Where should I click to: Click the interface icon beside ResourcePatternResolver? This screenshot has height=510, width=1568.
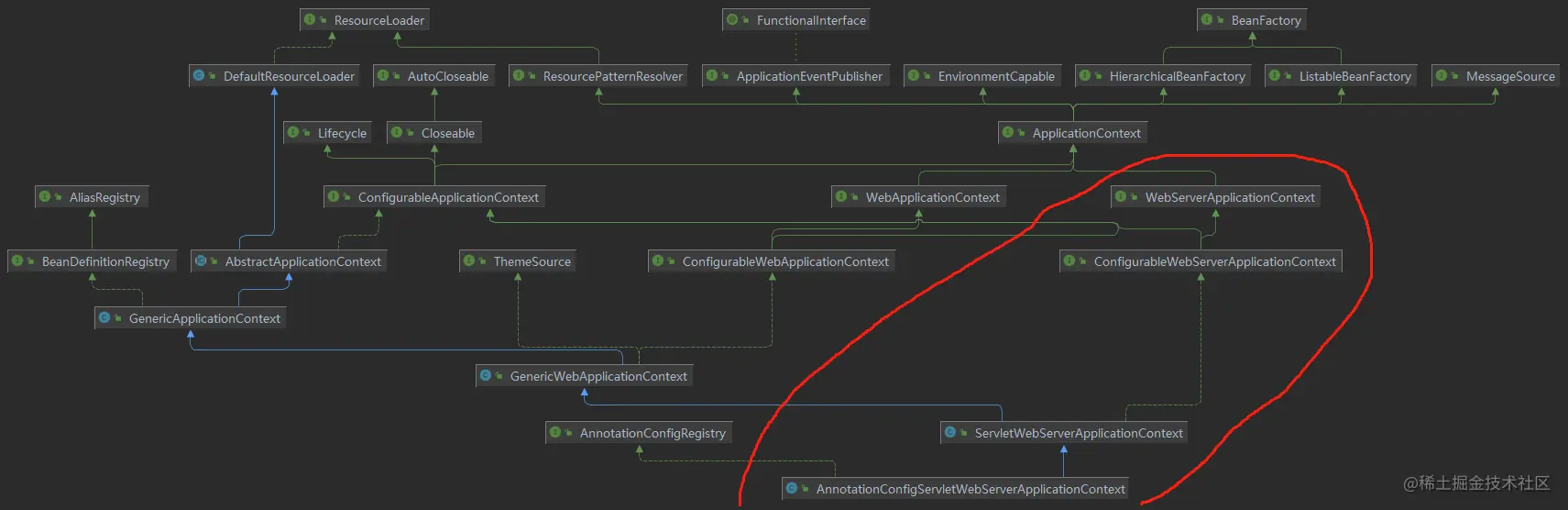[x=519, y=75]
